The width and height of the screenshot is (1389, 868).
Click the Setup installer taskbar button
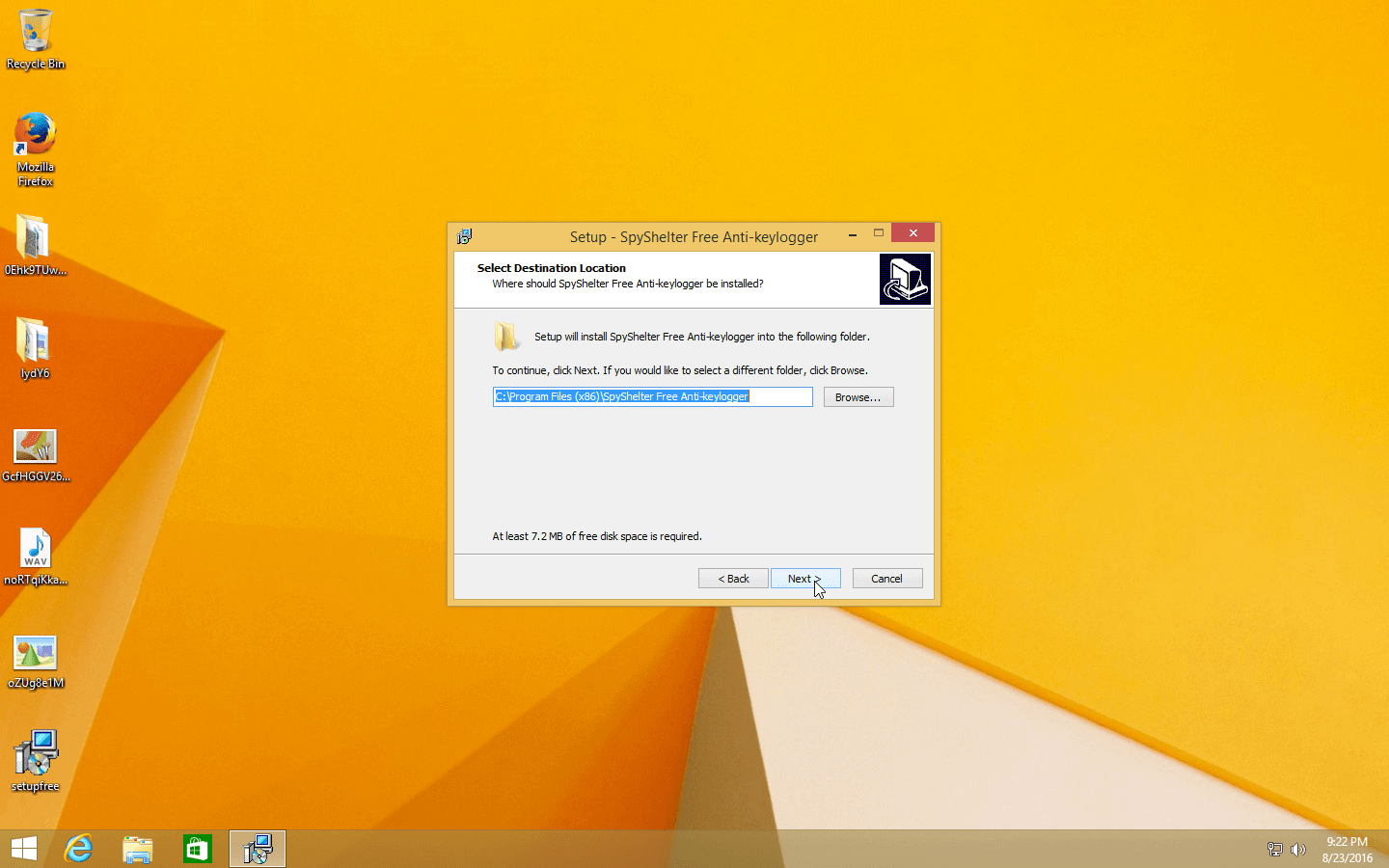tap(258, 849)
